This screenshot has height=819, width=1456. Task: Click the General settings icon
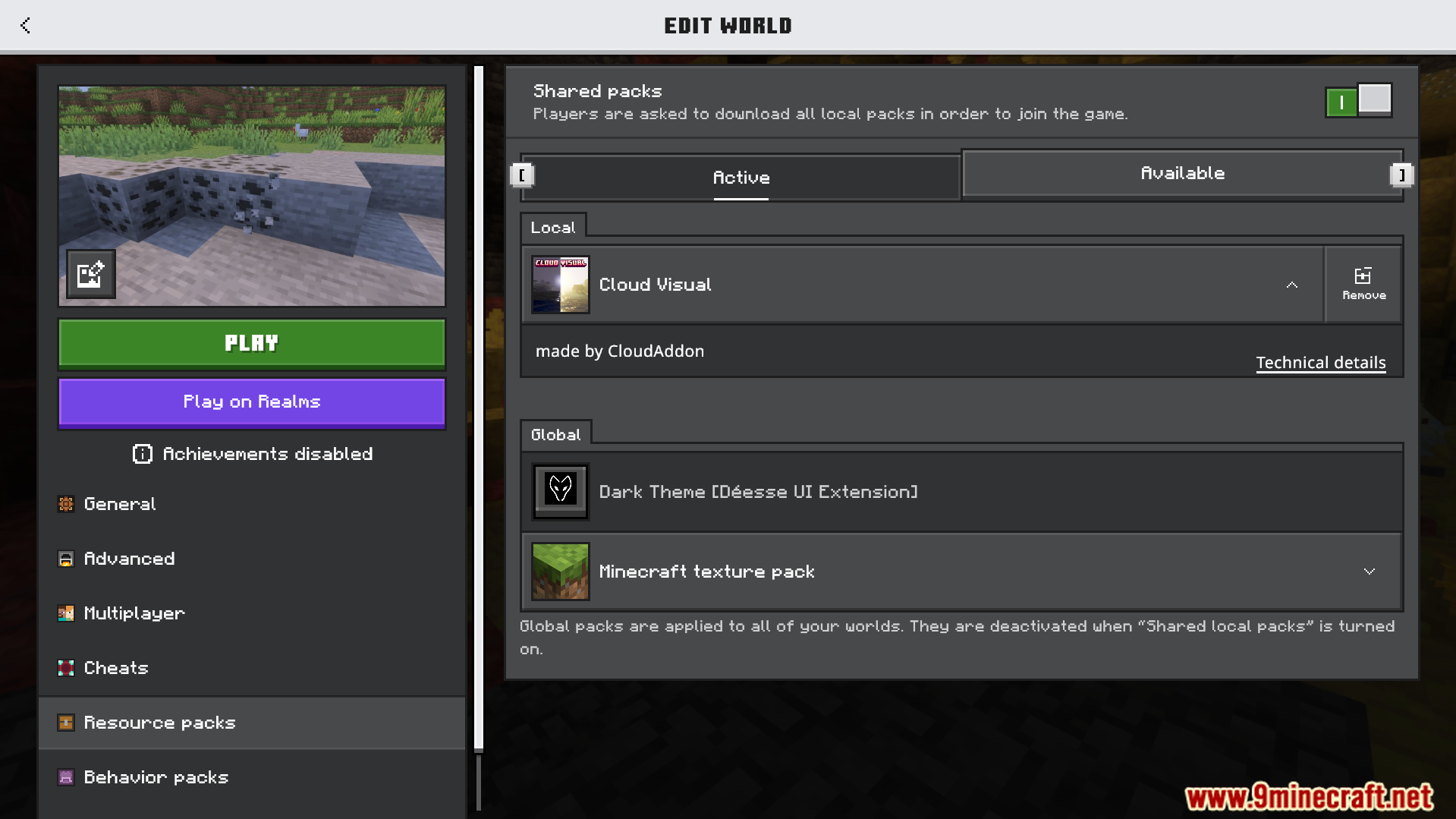tap(66, 504)
